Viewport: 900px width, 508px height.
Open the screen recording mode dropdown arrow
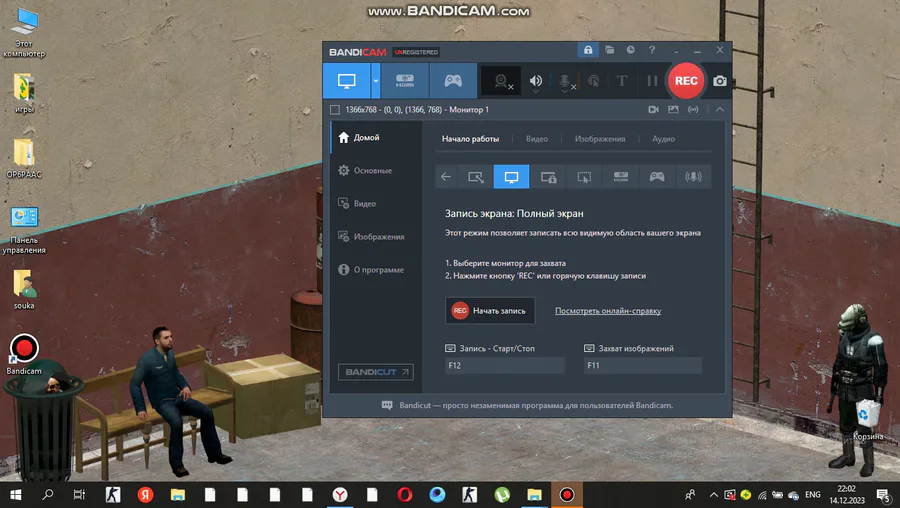click(375, 81)
